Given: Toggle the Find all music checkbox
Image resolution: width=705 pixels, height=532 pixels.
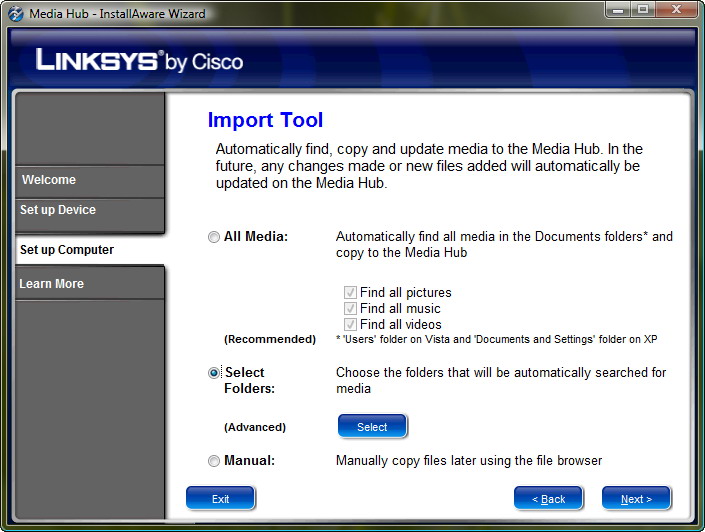Looking at the screenshot, I should tap(350, 309).
